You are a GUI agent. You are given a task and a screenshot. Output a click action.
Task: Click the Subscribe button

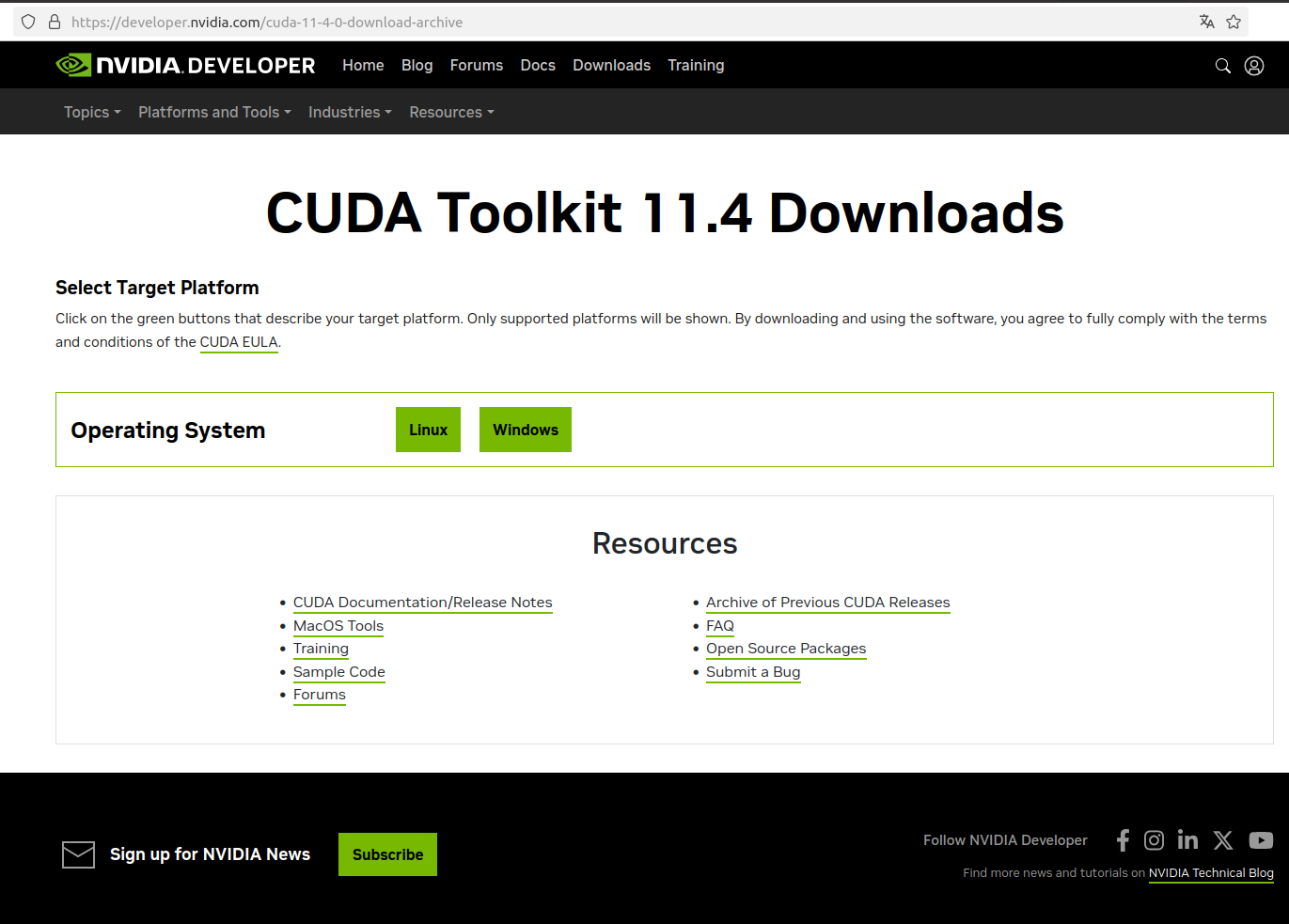pos(387,854)
